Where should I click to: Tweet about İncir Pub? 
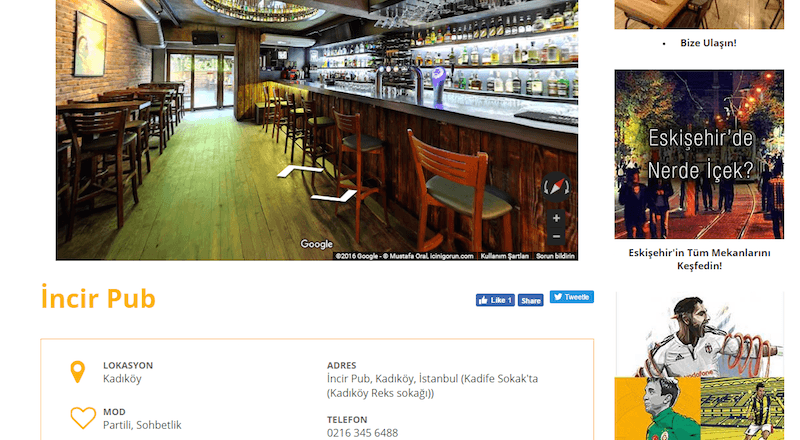click(571, 297)
